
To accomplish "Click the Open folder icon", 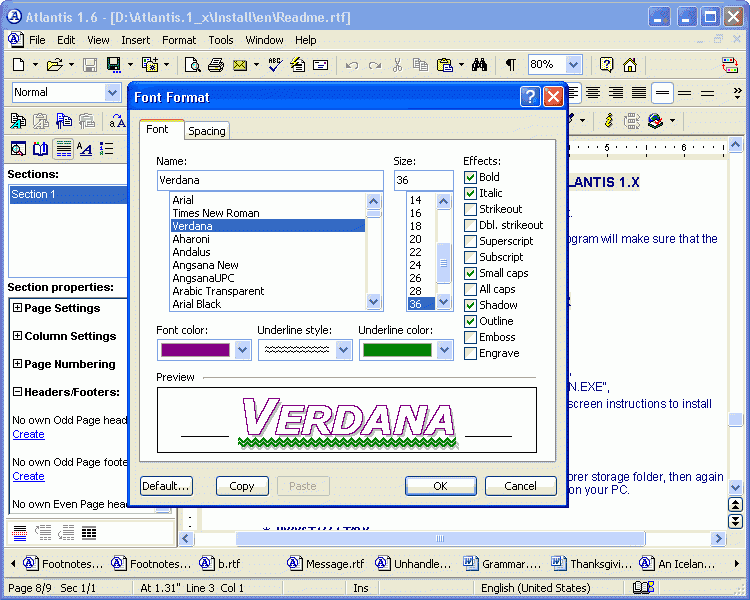I will tap(55, 64).
